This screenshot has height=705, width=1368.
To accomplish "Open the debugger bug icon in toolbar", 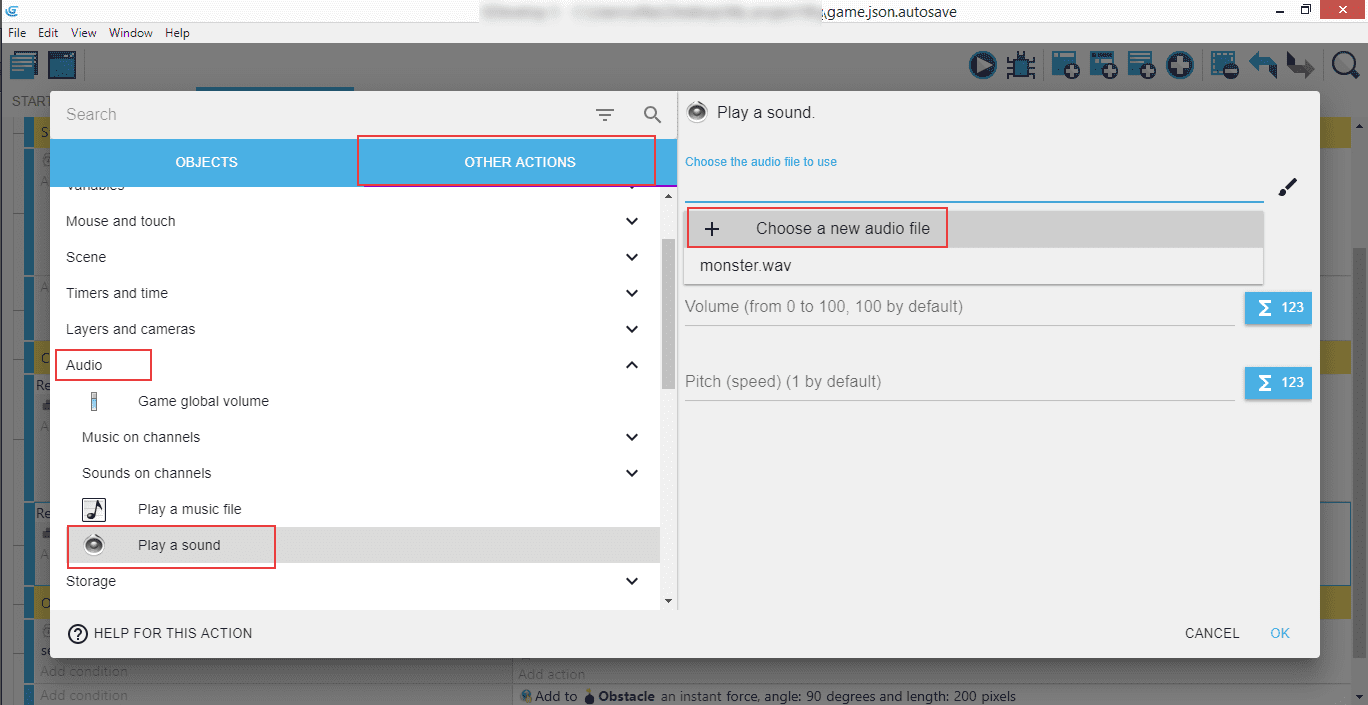I will click(1020, 66).
